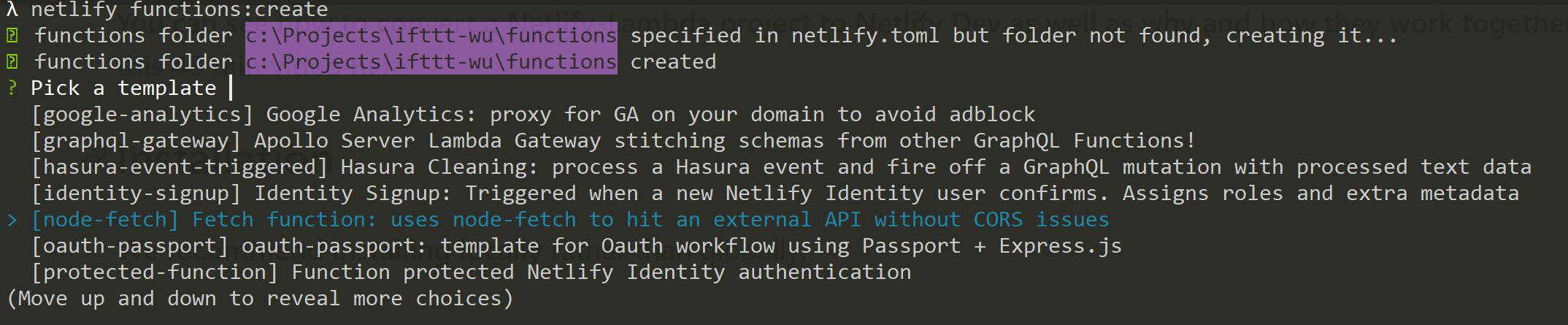1568x325 pixels.
Task: Click the status glyph before 'created' line
Action: [12, 61]
